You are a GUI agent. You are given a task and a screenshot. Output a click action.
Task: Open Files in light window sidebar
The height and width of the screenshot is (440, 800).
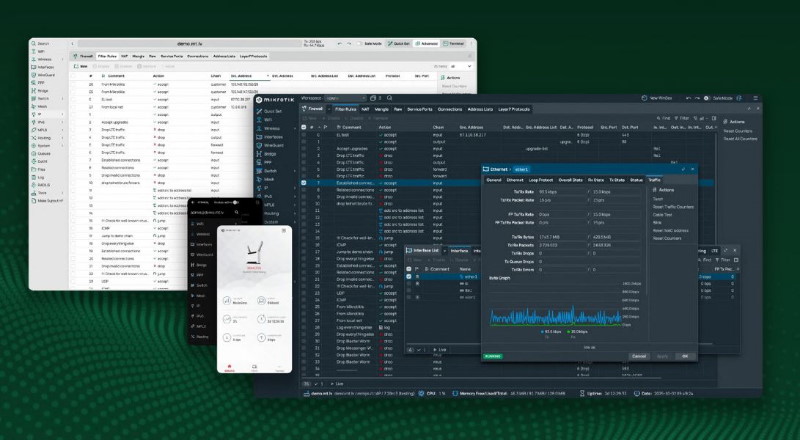39,169
